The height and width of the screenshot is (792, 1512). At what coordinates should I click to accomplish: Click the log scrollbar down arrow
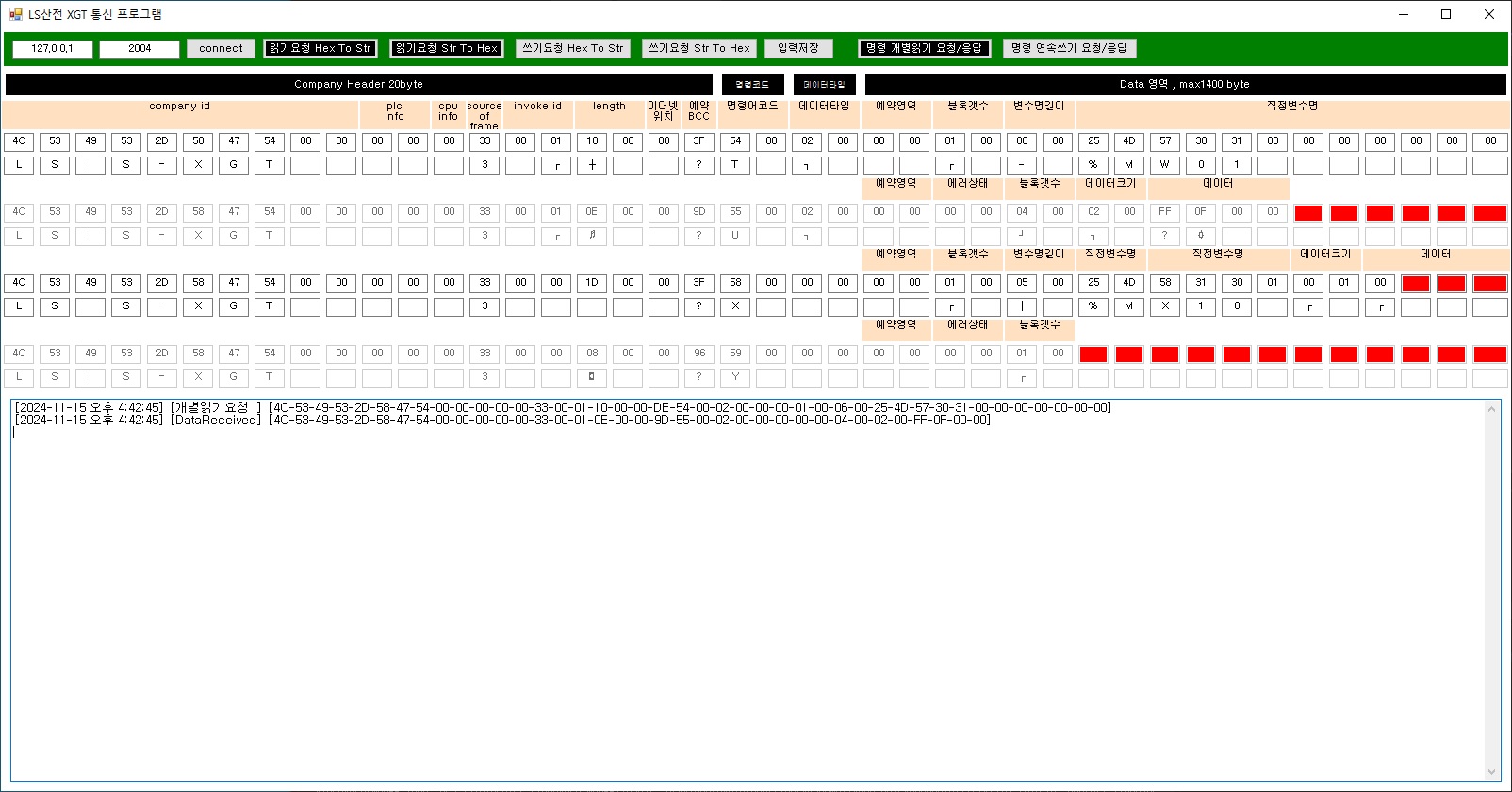click(1491, 771)
